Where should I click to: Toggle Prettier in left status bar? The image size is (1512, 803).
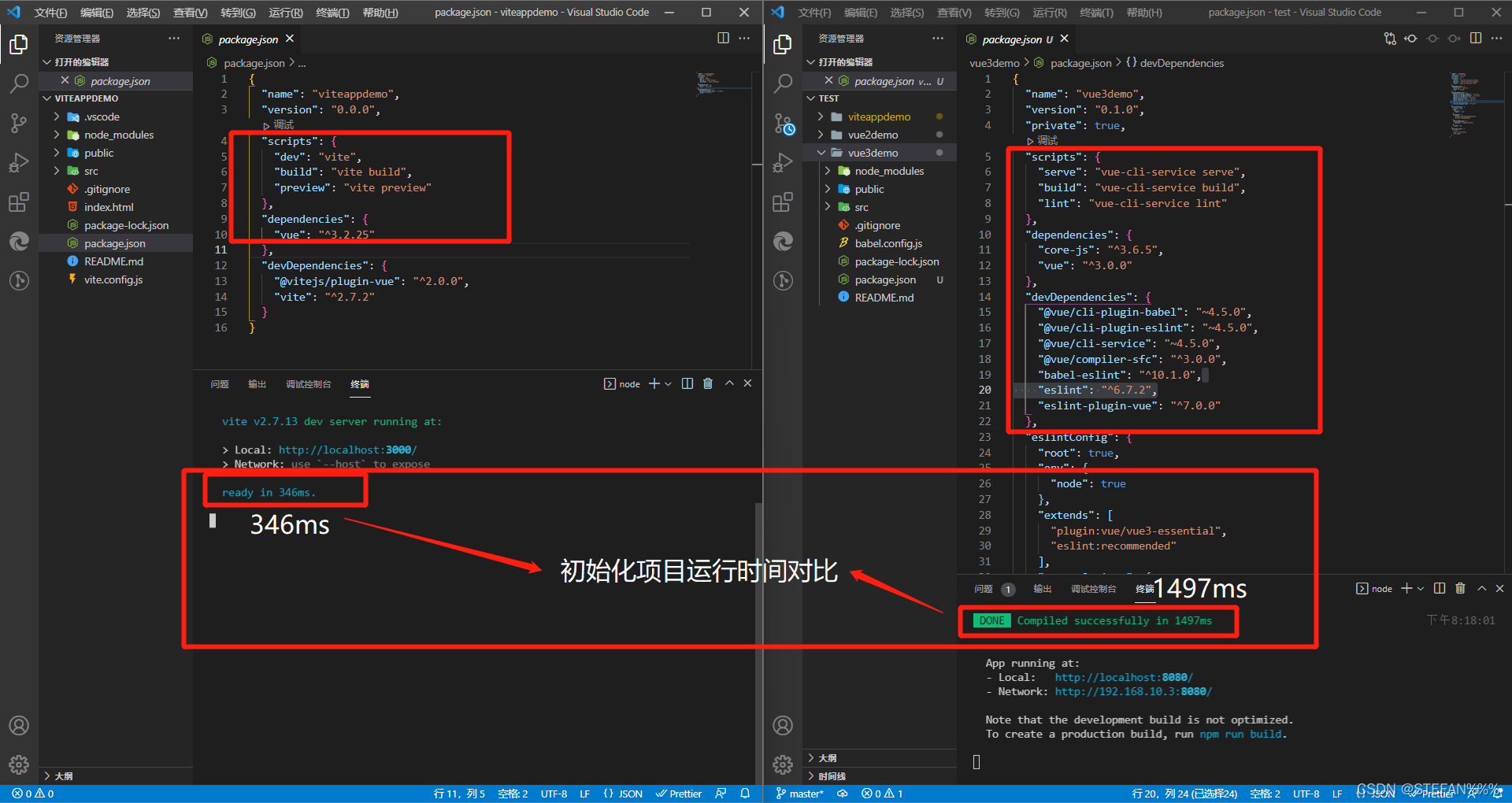(x=679, y=794)
